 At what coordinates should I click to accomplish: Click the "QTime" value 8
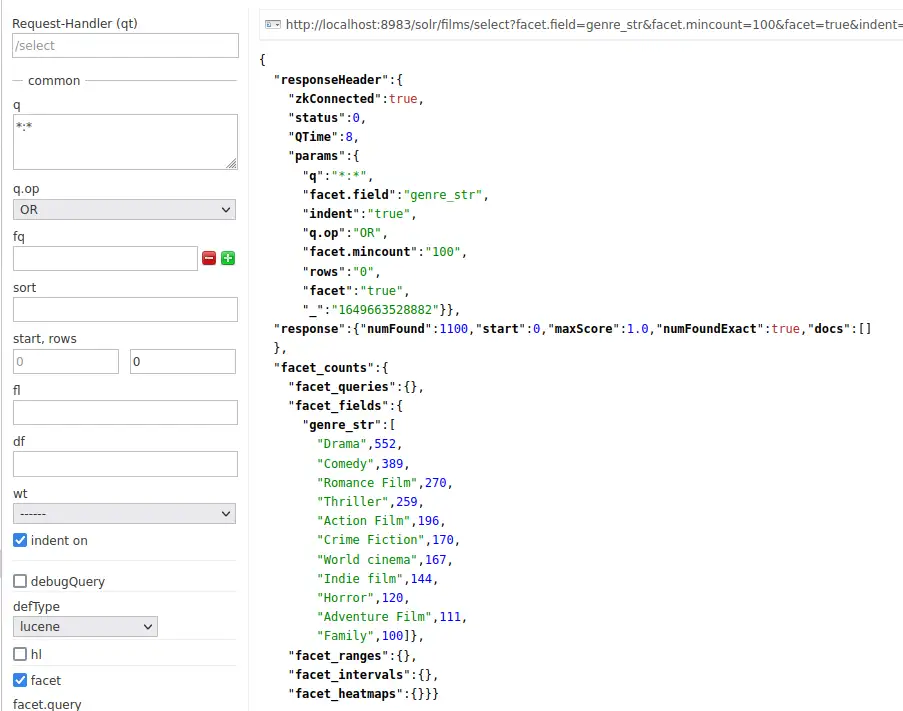[349, 136]
